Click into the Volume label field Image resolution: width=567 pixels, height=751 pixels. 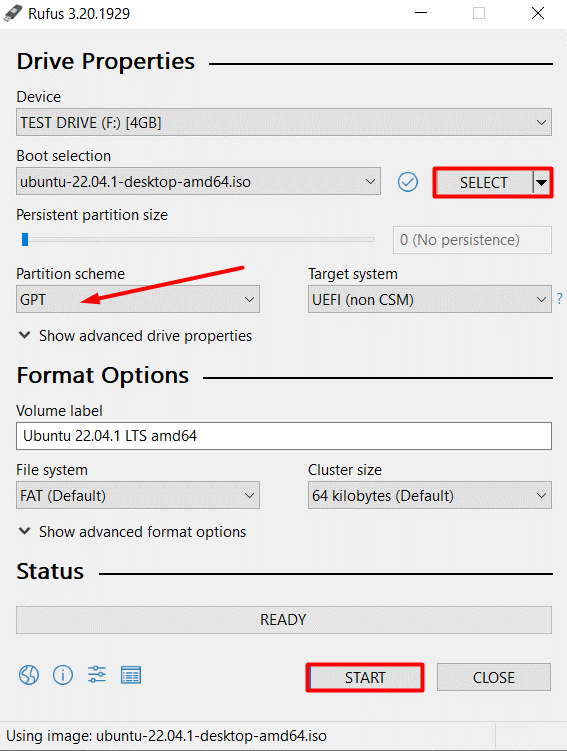tap(284, 436)
